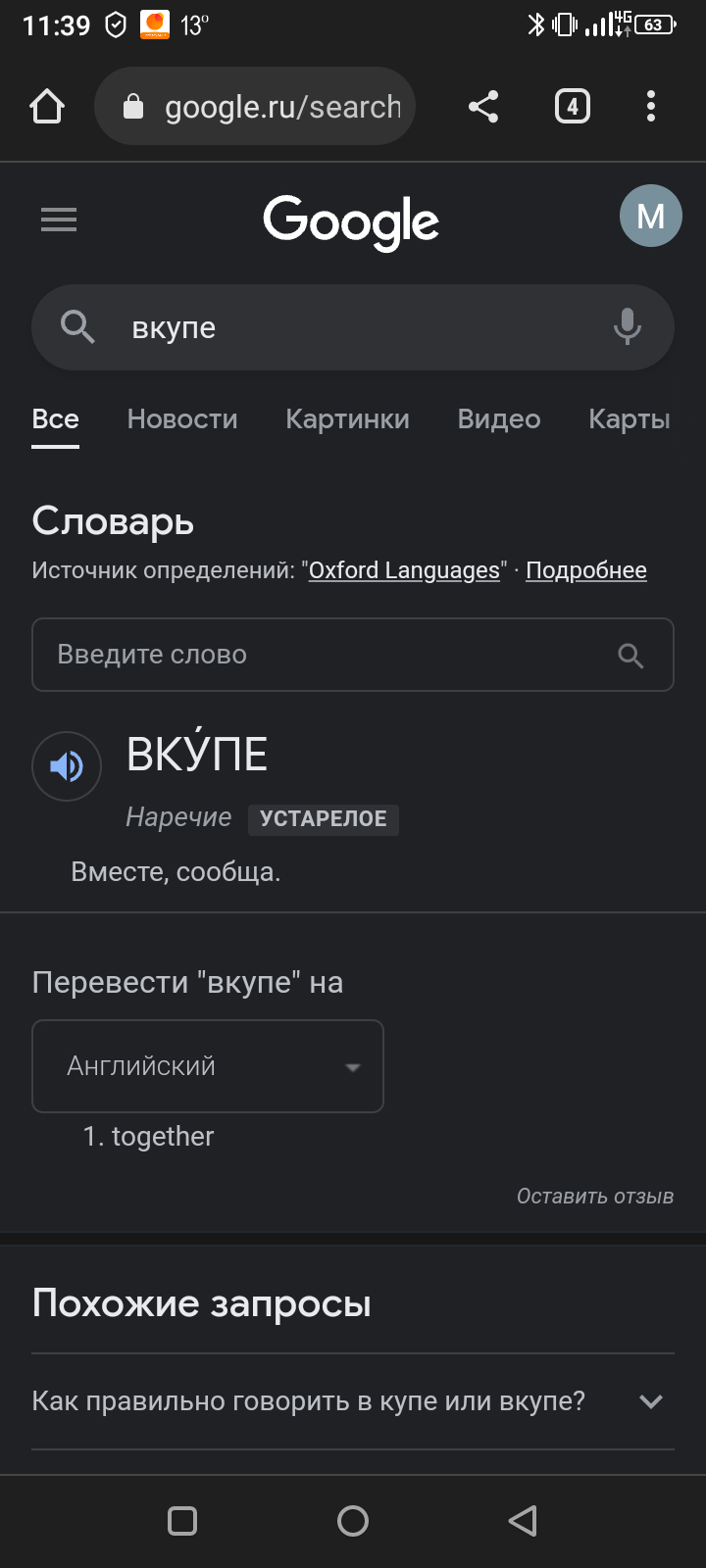Open the Видео tab
The width and height of the screenshot is (706, 1568).
click(x=499, y=419)
